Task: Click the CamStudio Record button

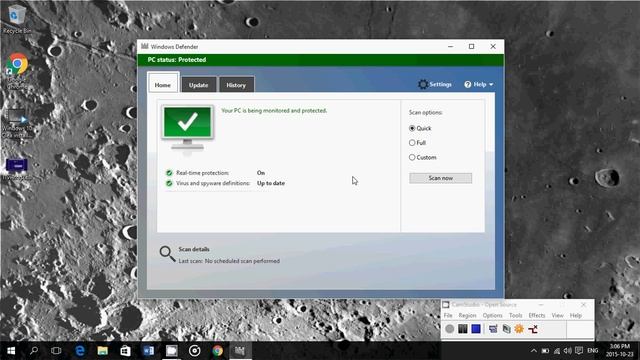Action: 449,329
